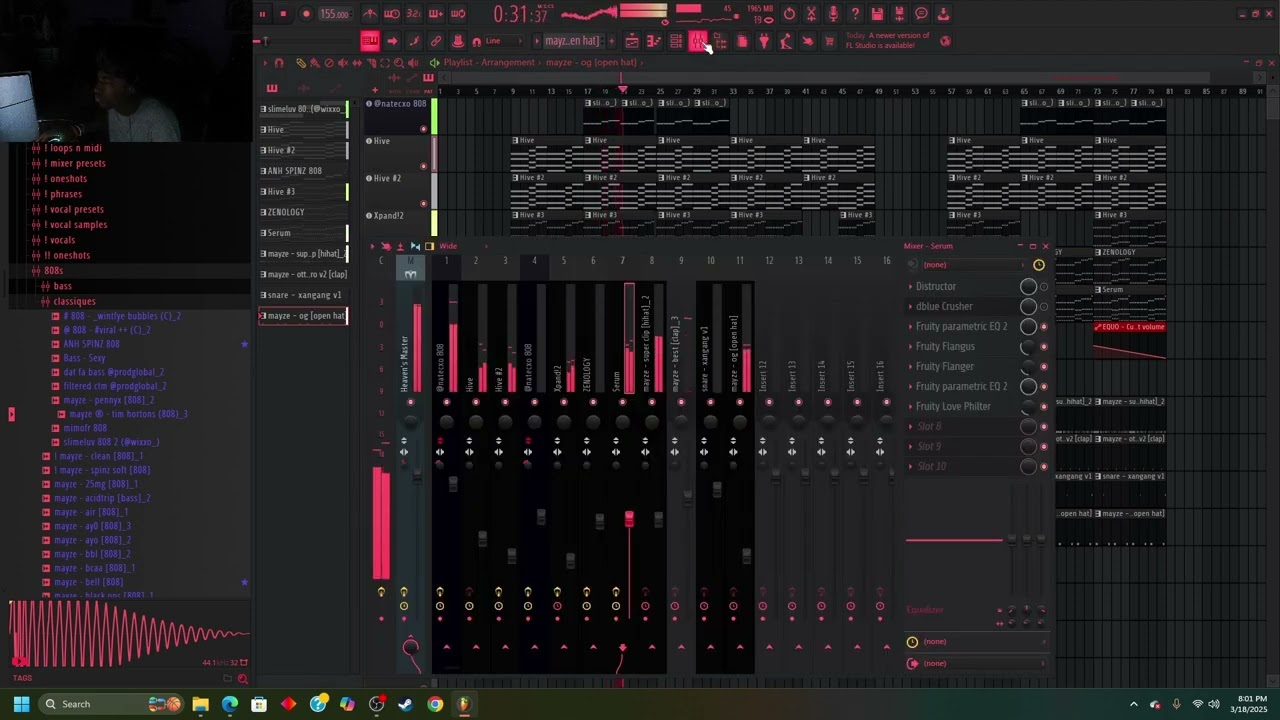
Task: Toggle the metronome icon
Action: pos(370,14)
